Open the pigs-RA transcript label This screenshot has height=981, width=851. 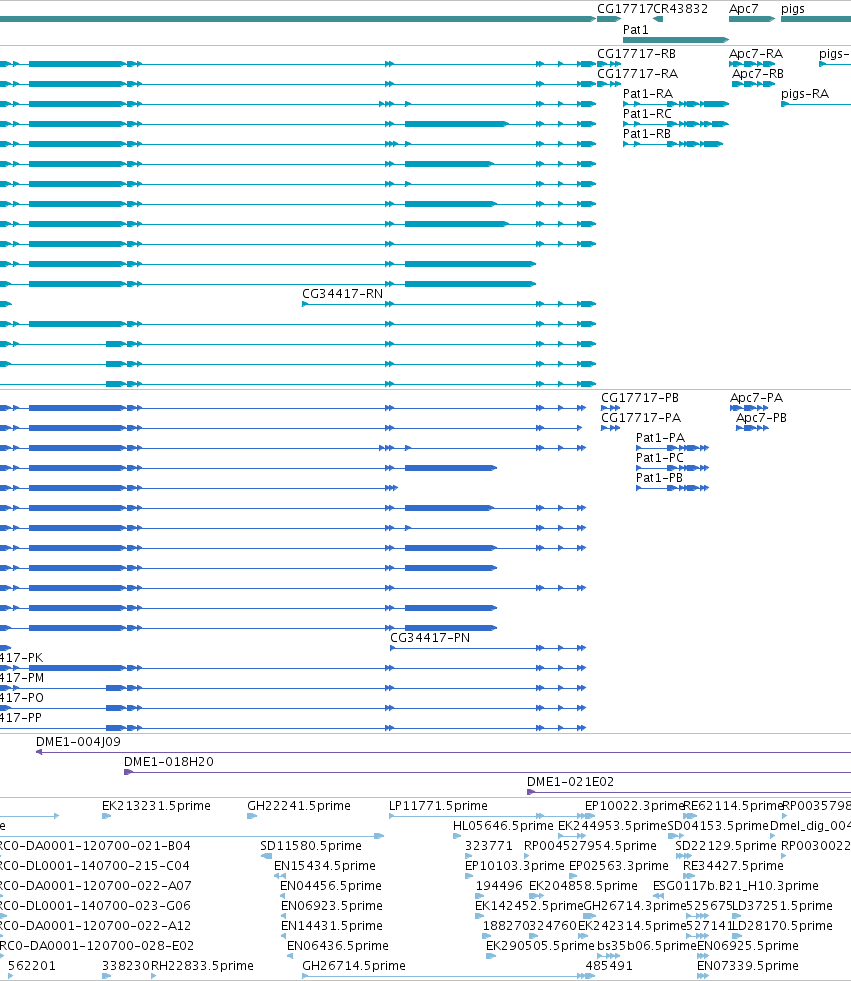click(805, 94)
